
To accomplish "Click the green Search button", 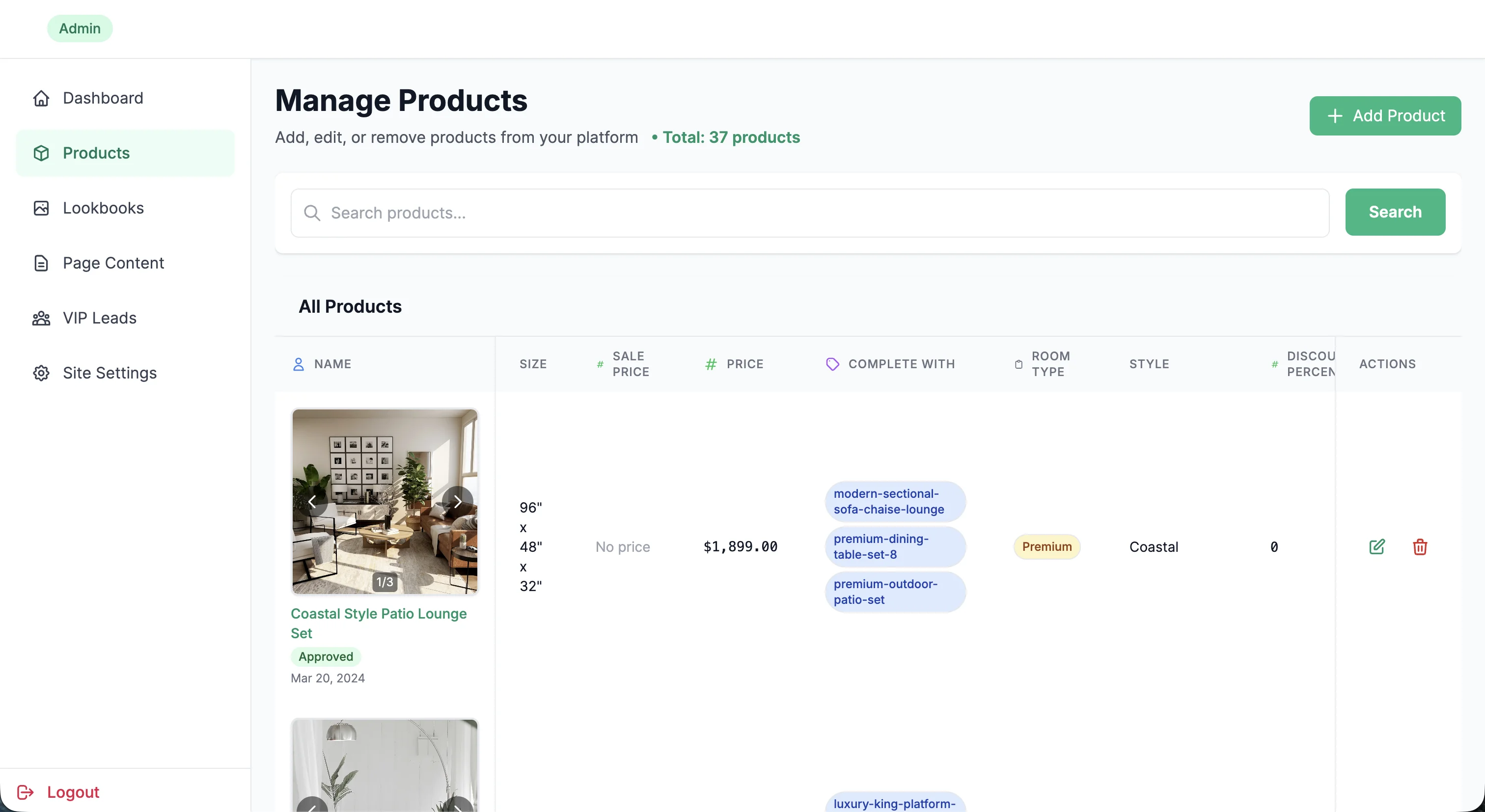I will click(x=1395, y=212).
